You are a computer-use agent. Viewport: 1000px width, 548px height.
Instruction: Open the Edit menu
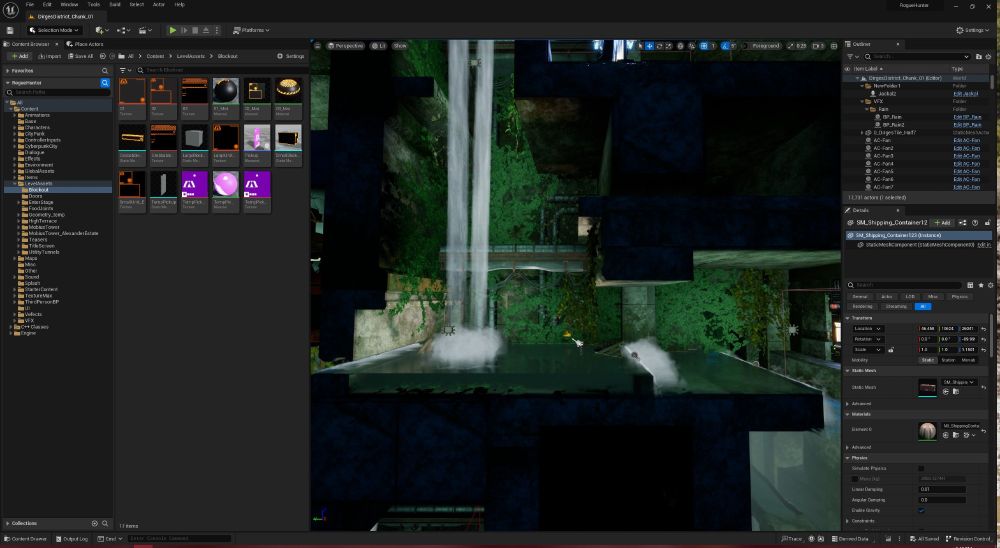point(47,4)
